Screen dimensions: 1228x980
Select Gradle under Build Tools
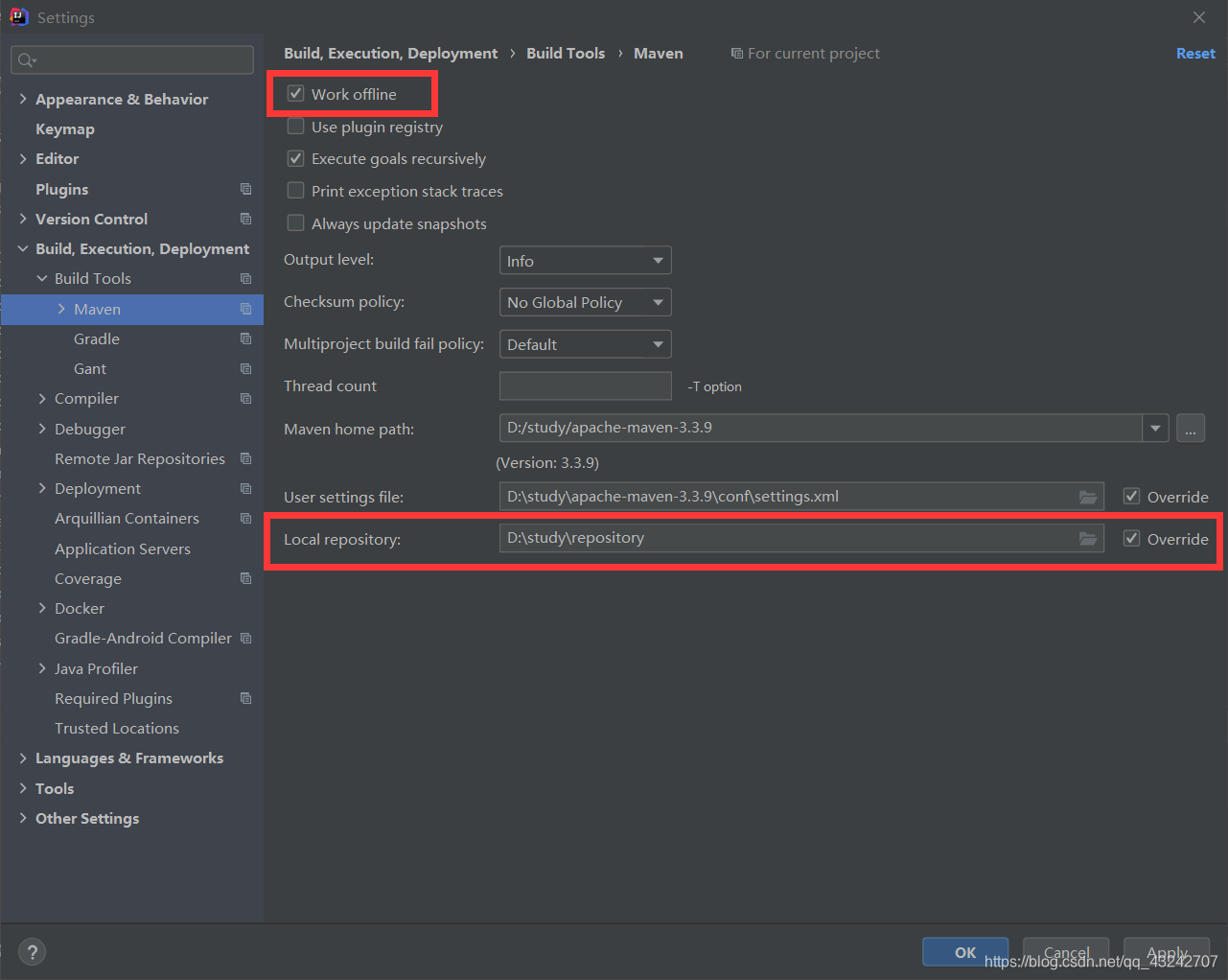[97, 338]
